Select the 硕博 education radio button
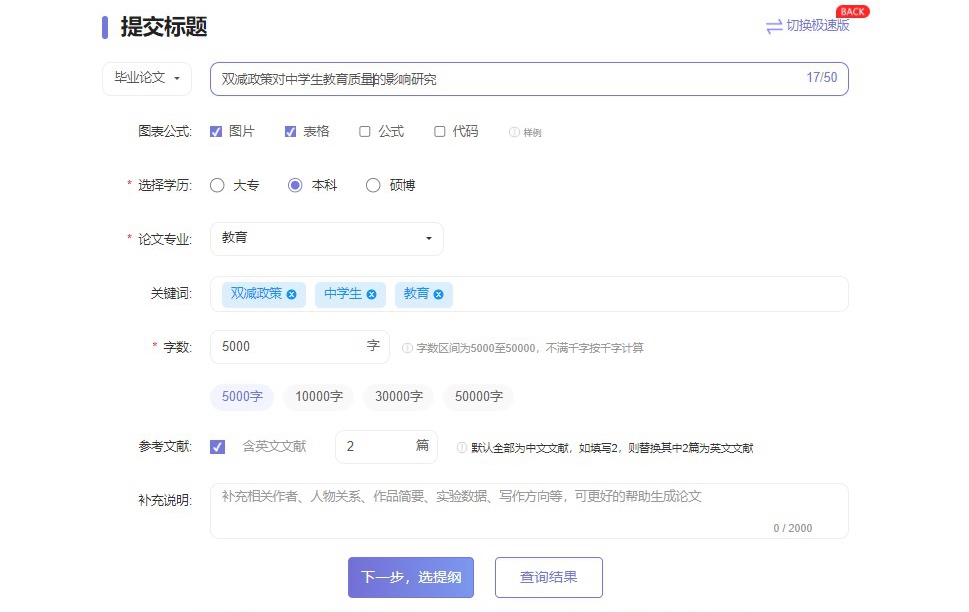969x612 pixels. 373,185
